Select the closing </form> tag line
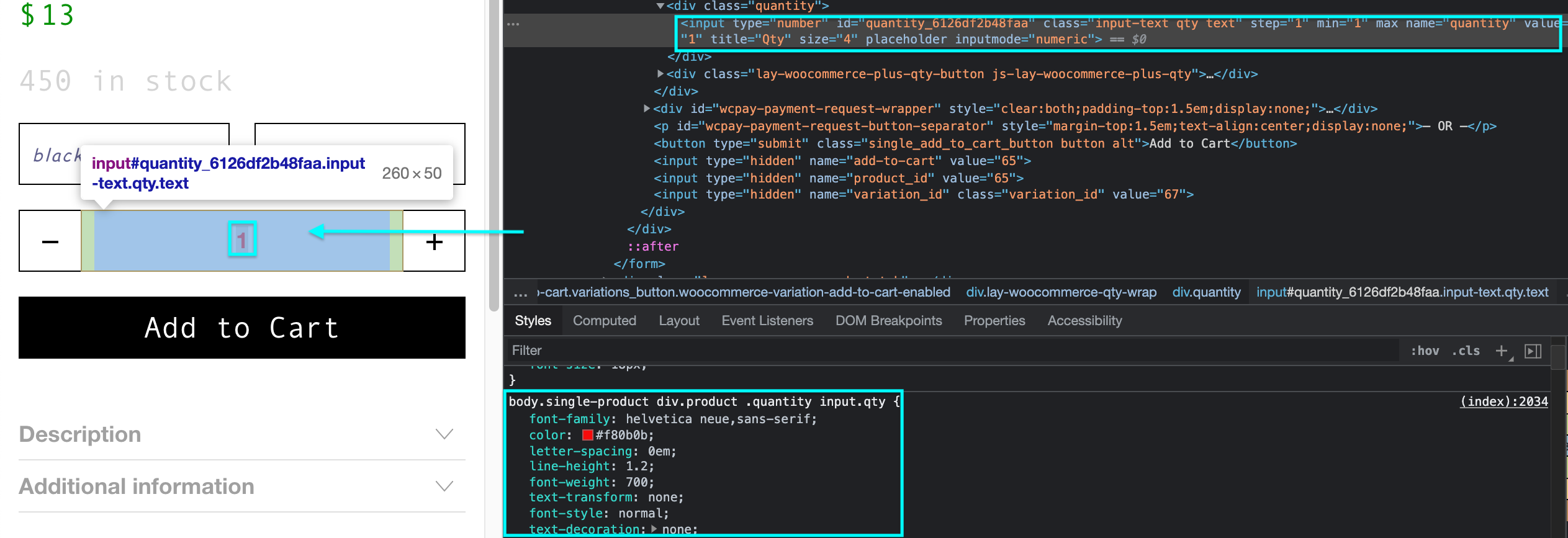1568x538 pixels. coord(639,264)
